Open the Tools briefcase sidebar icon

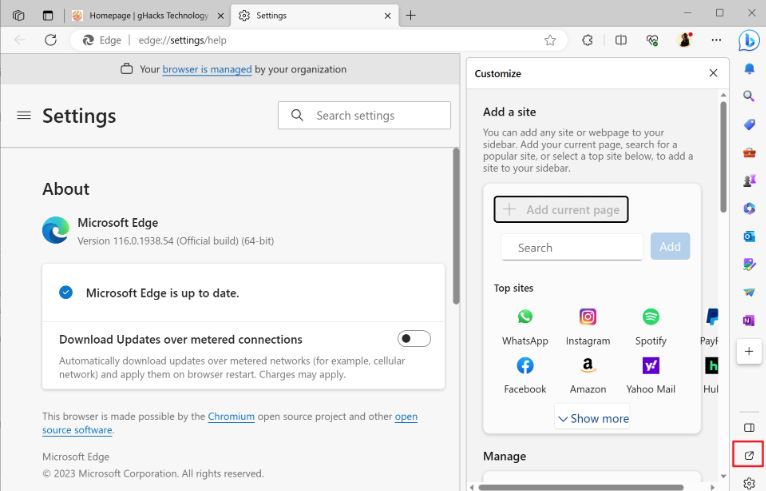pyautogui.click(x=749, y=153)
